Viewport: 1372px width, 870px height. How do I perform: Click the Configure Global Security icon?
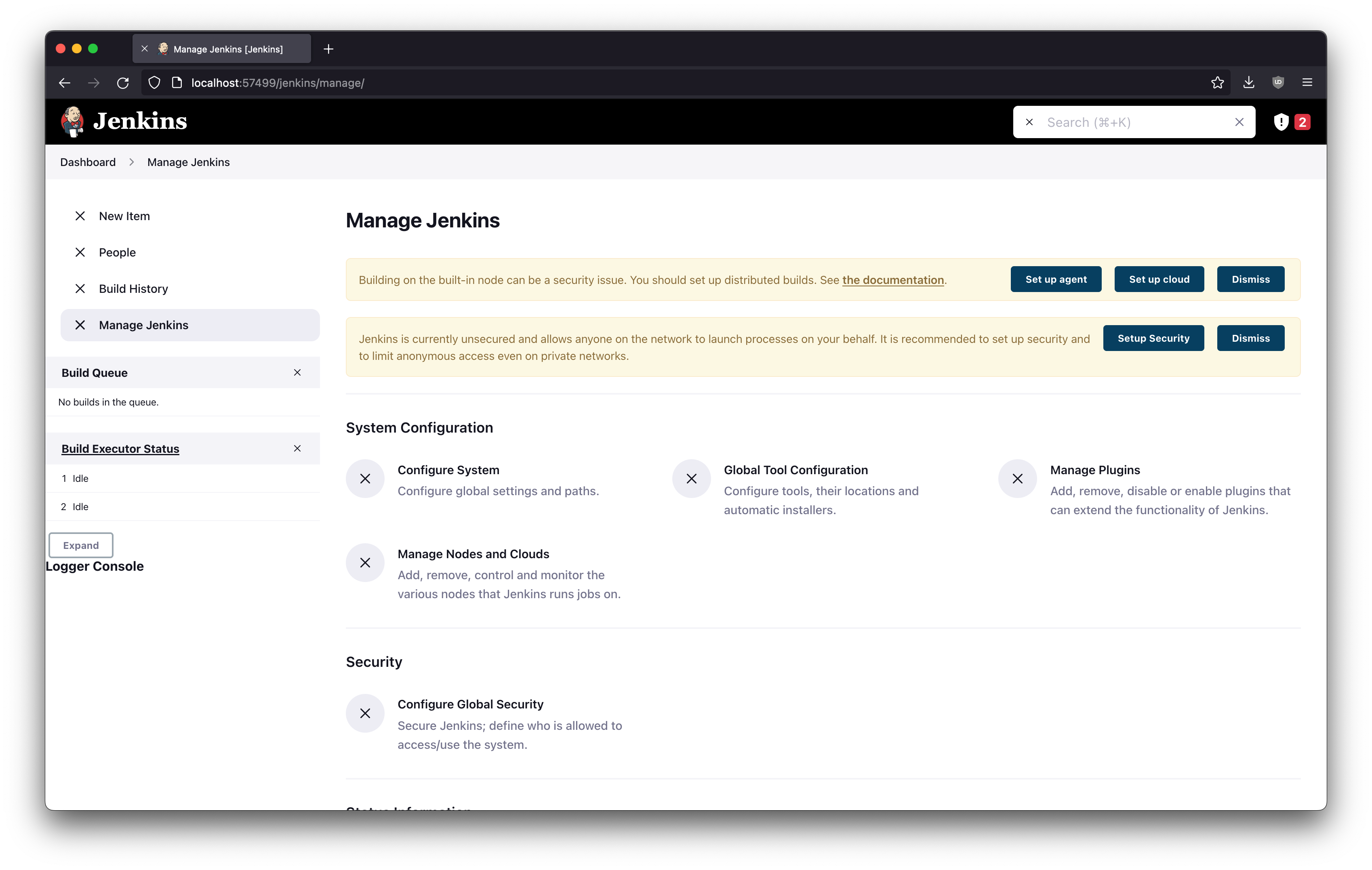coord(365,713)
